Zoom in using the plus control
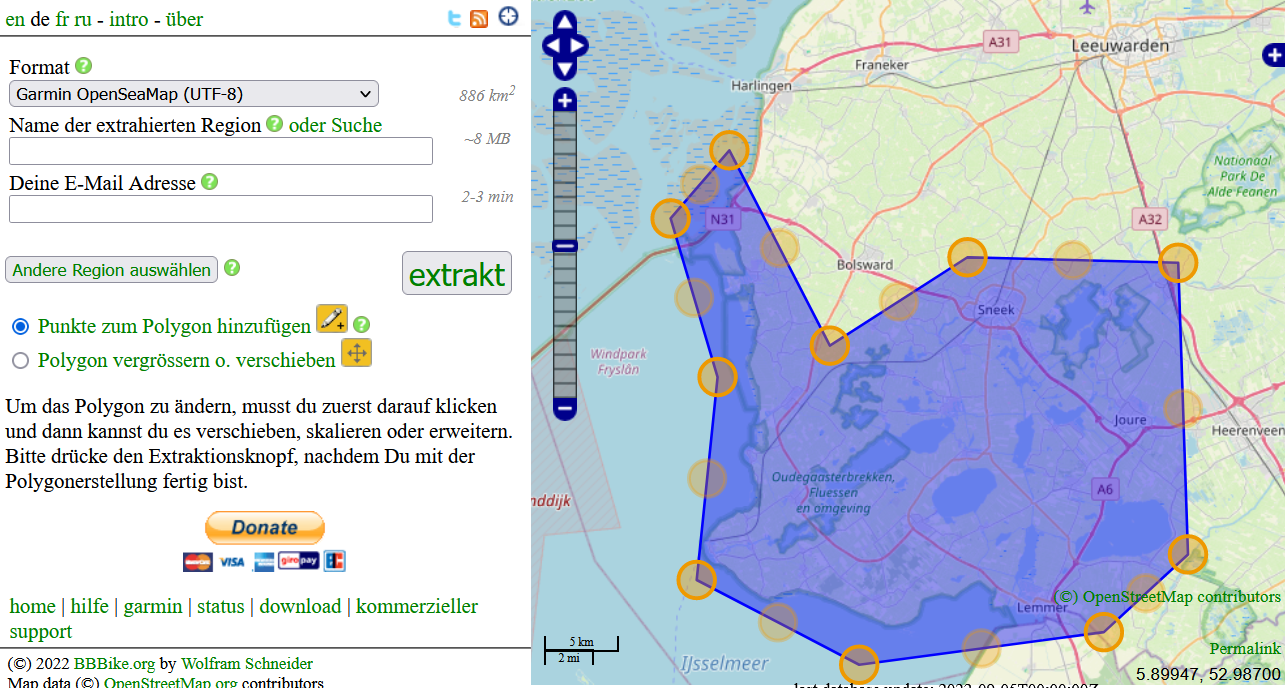 564,100
